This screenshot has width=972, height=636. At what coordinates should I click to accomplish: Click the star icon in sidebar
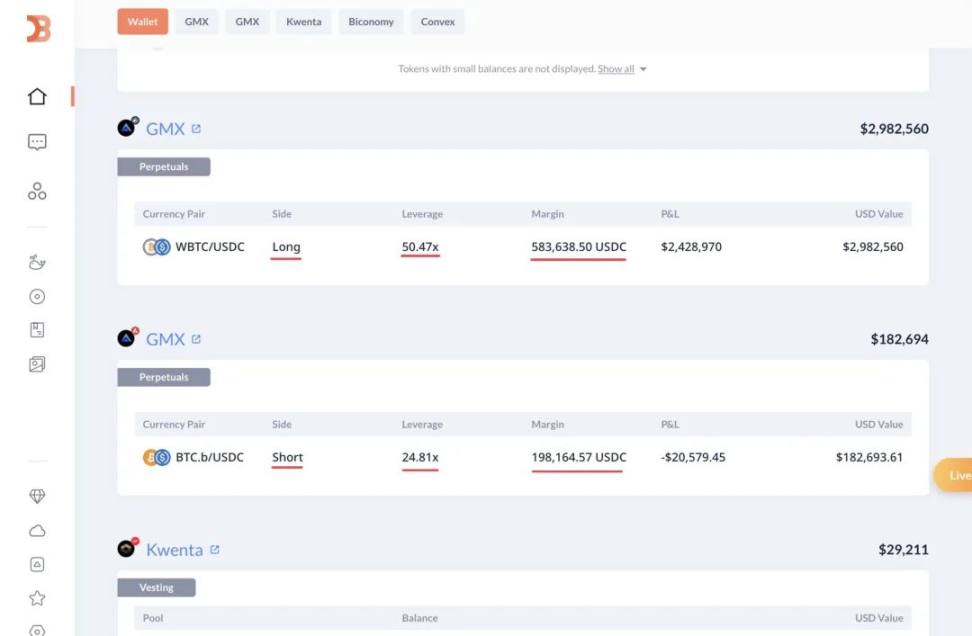point(37,598)
